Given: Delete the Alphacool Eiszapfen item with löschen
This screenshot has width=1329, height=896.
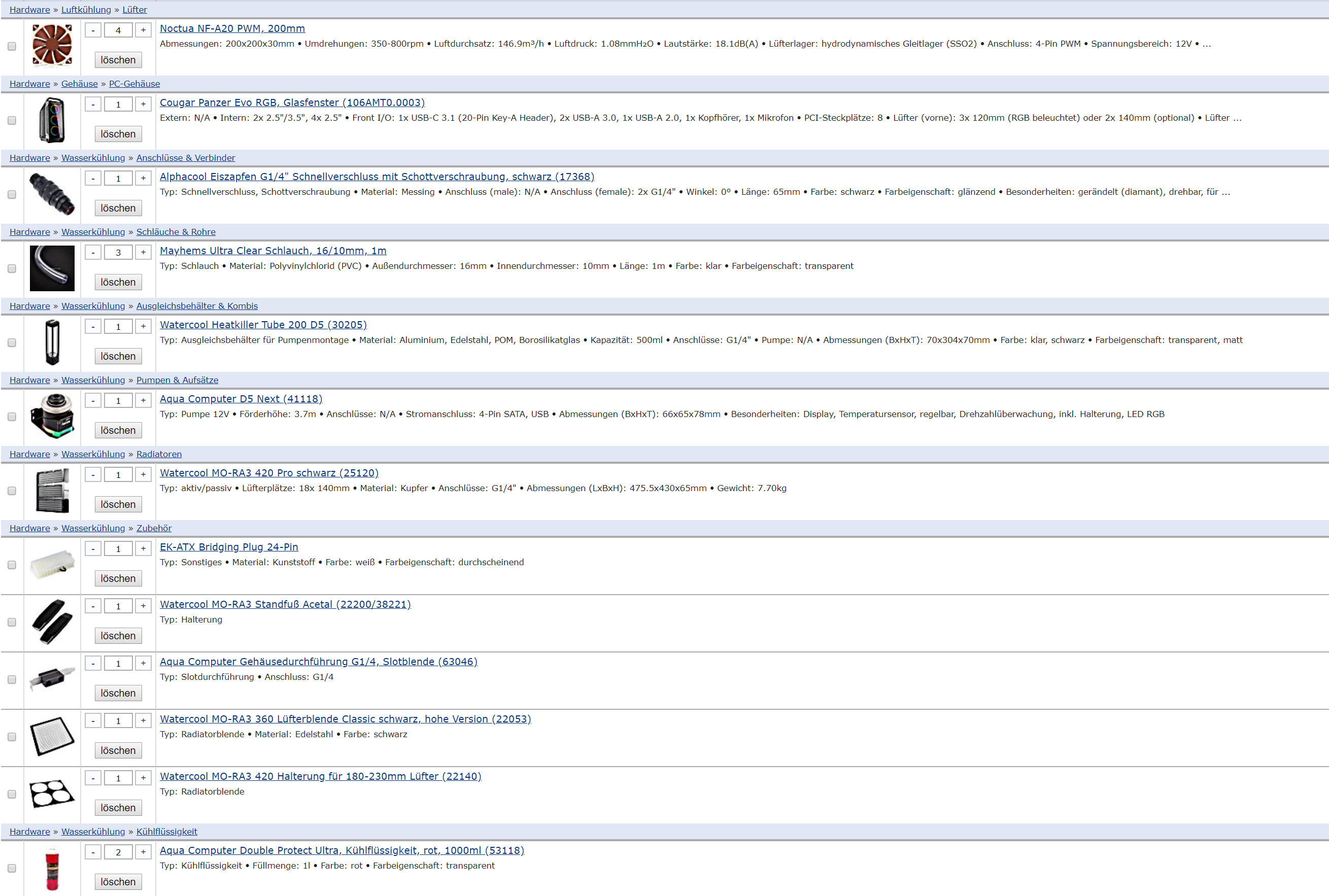Looking at the screenshot, I should (118, 208).
